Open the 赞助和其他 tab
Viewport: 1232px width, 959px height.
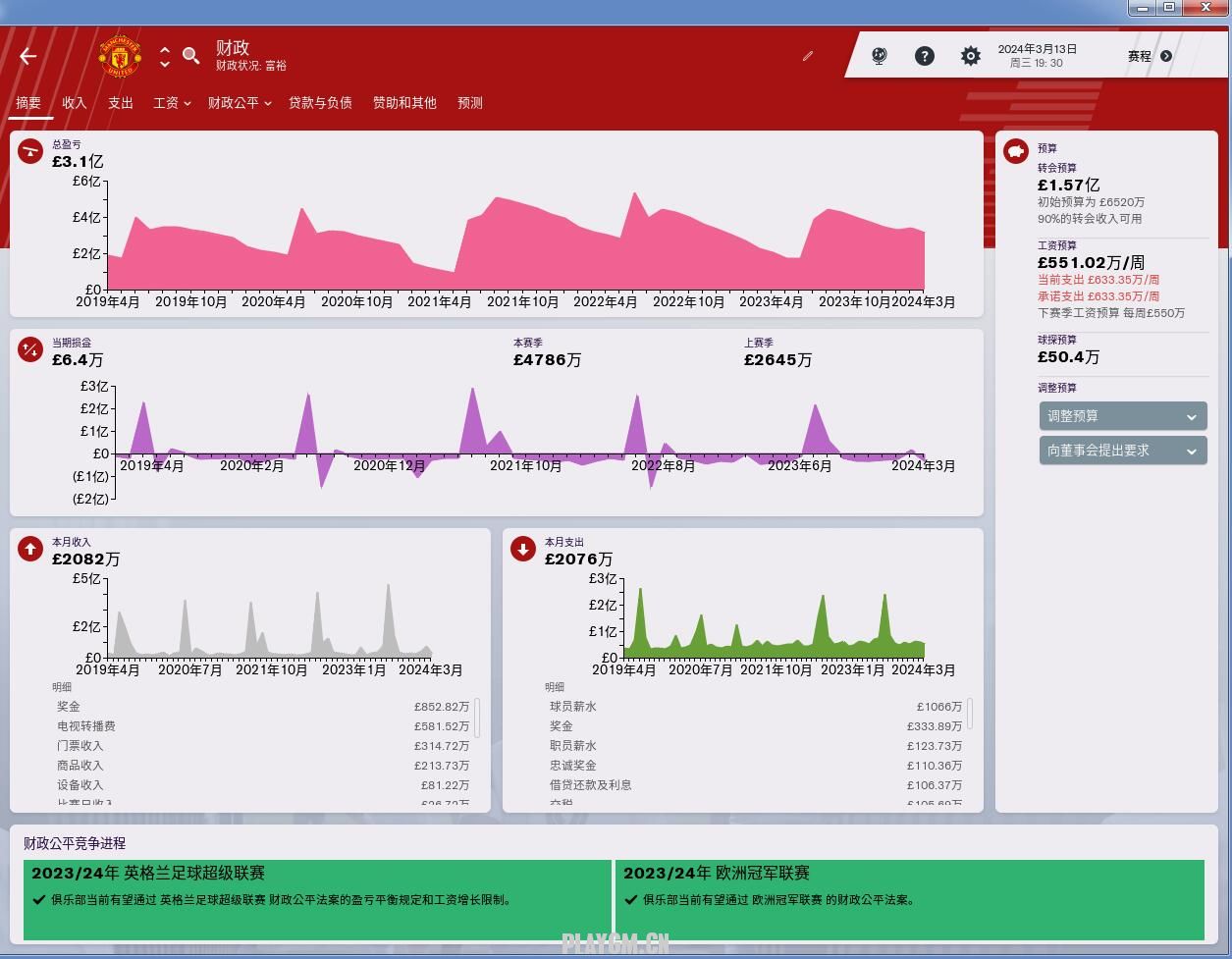click(x=404, y=102)
